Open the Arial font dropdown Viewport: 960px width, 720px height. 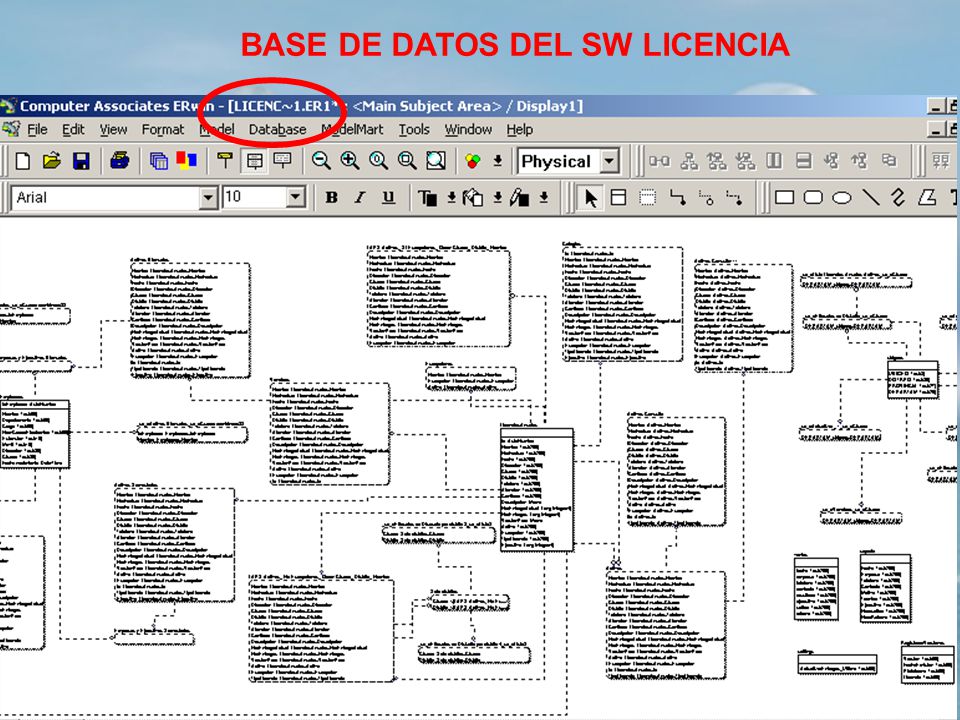208,197
